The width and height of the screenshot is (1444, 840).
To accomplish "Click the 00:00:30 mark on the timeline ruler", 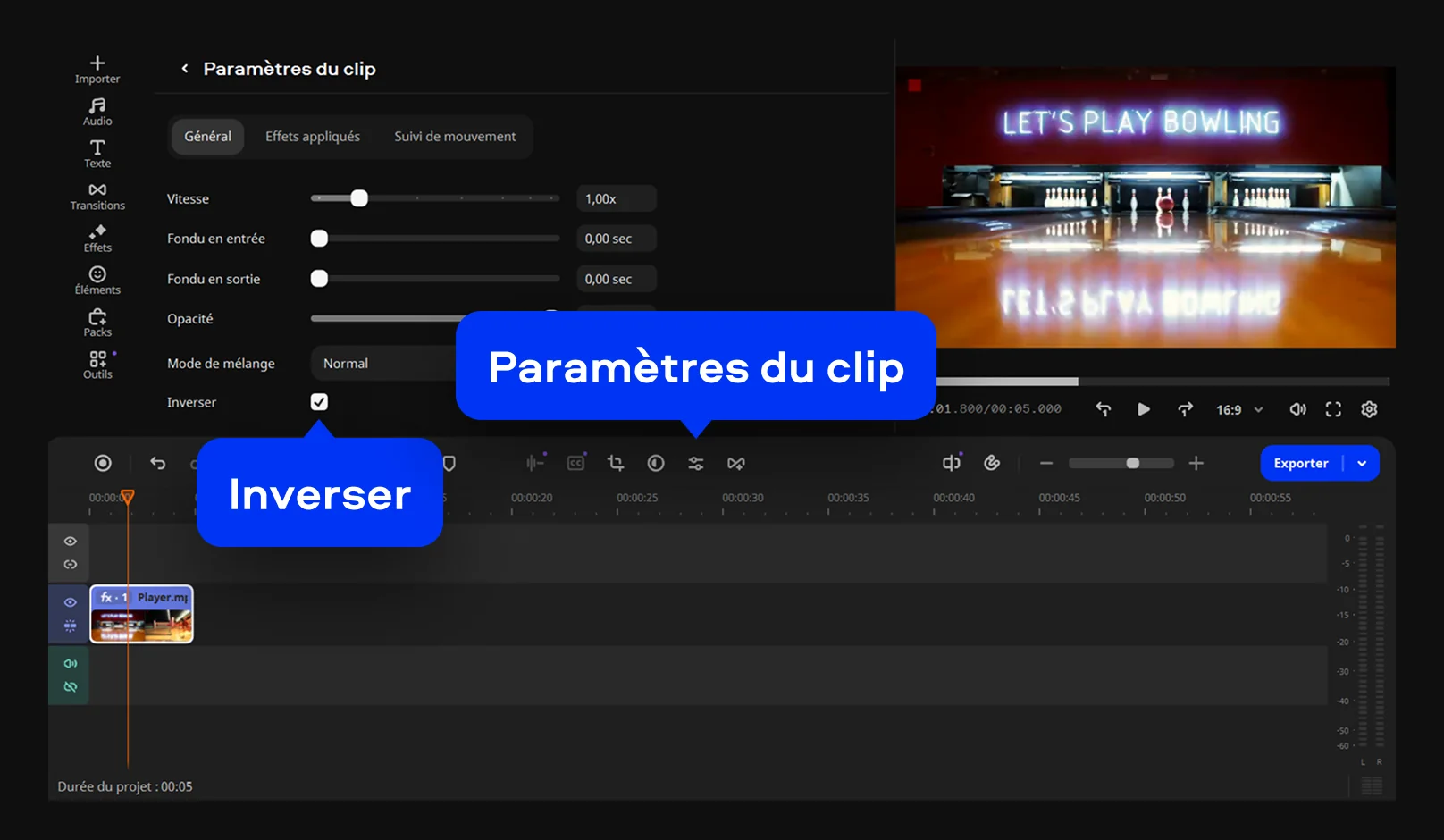I will pyautogui.click(x=743, y=498).
